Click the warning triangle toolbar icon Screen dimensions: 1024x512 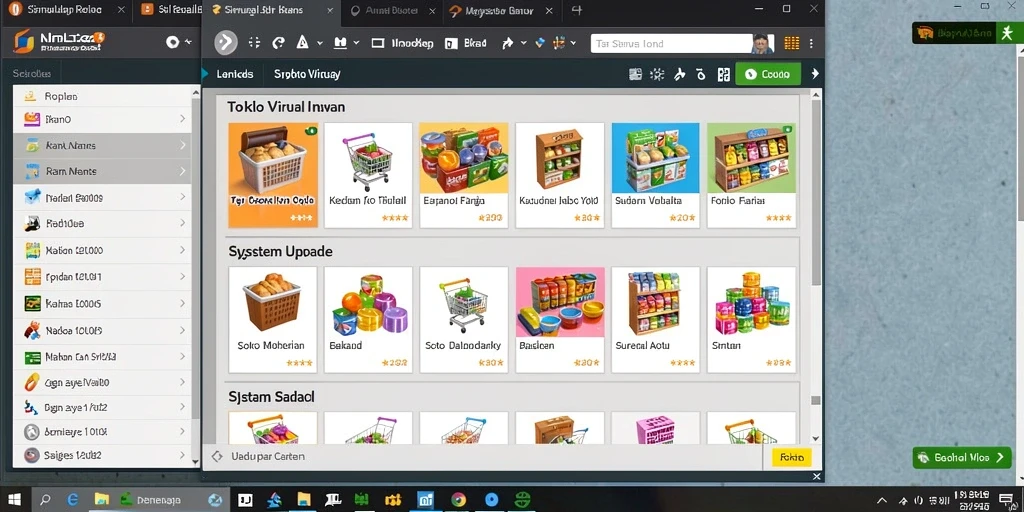302,43
